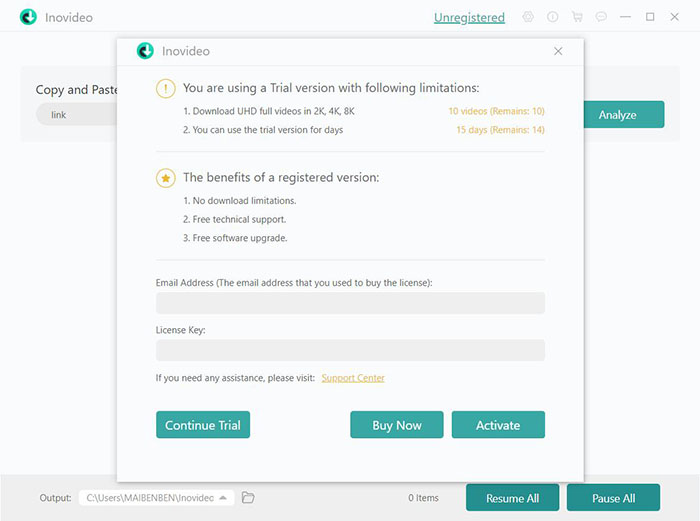Click the link paste field behind the dialog
700x521 pixels.
pos(76,115)
